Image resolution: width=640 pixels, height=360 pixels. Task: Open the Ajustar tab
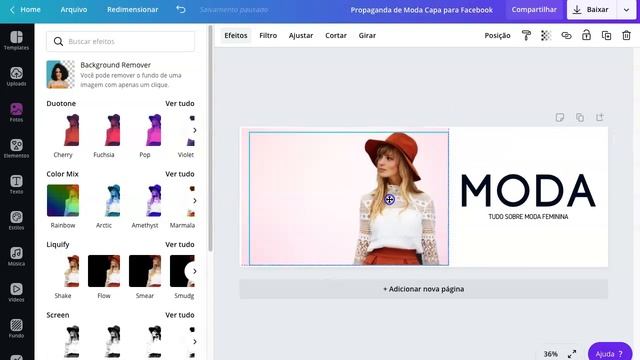[301, 36]
